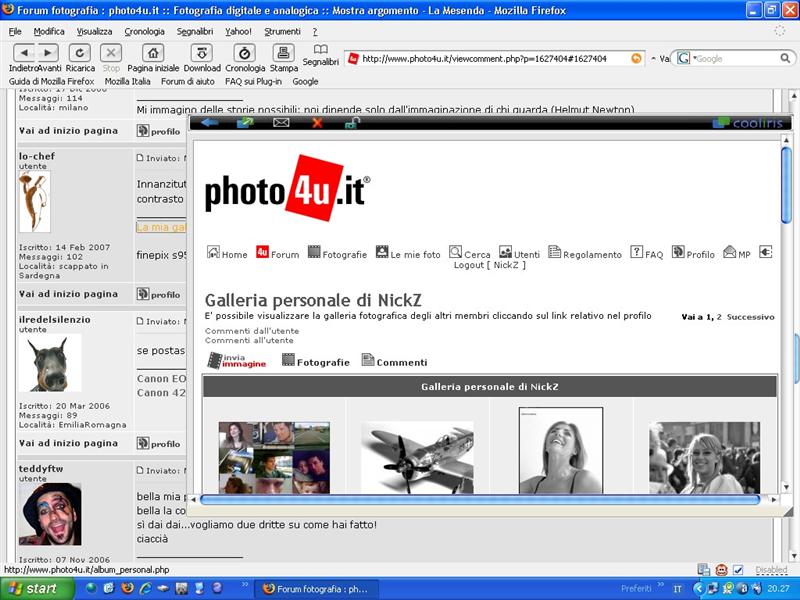Click the Google search field
This screenshot has height=600, width=800.
735,59
